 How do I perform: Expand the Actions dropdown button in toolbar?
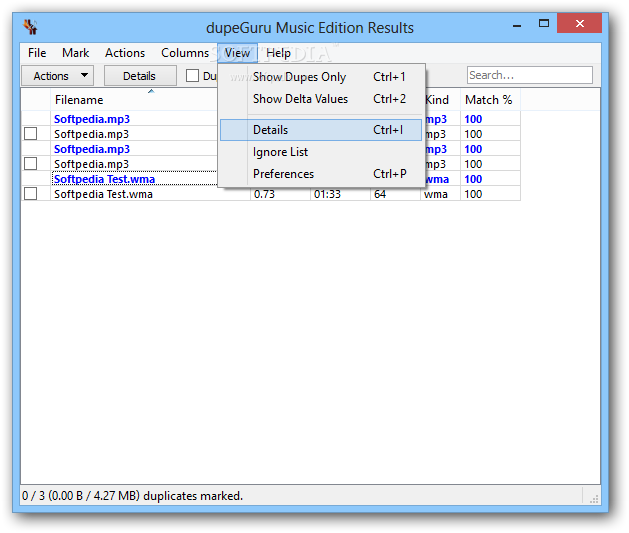click(x=57, y=76)
